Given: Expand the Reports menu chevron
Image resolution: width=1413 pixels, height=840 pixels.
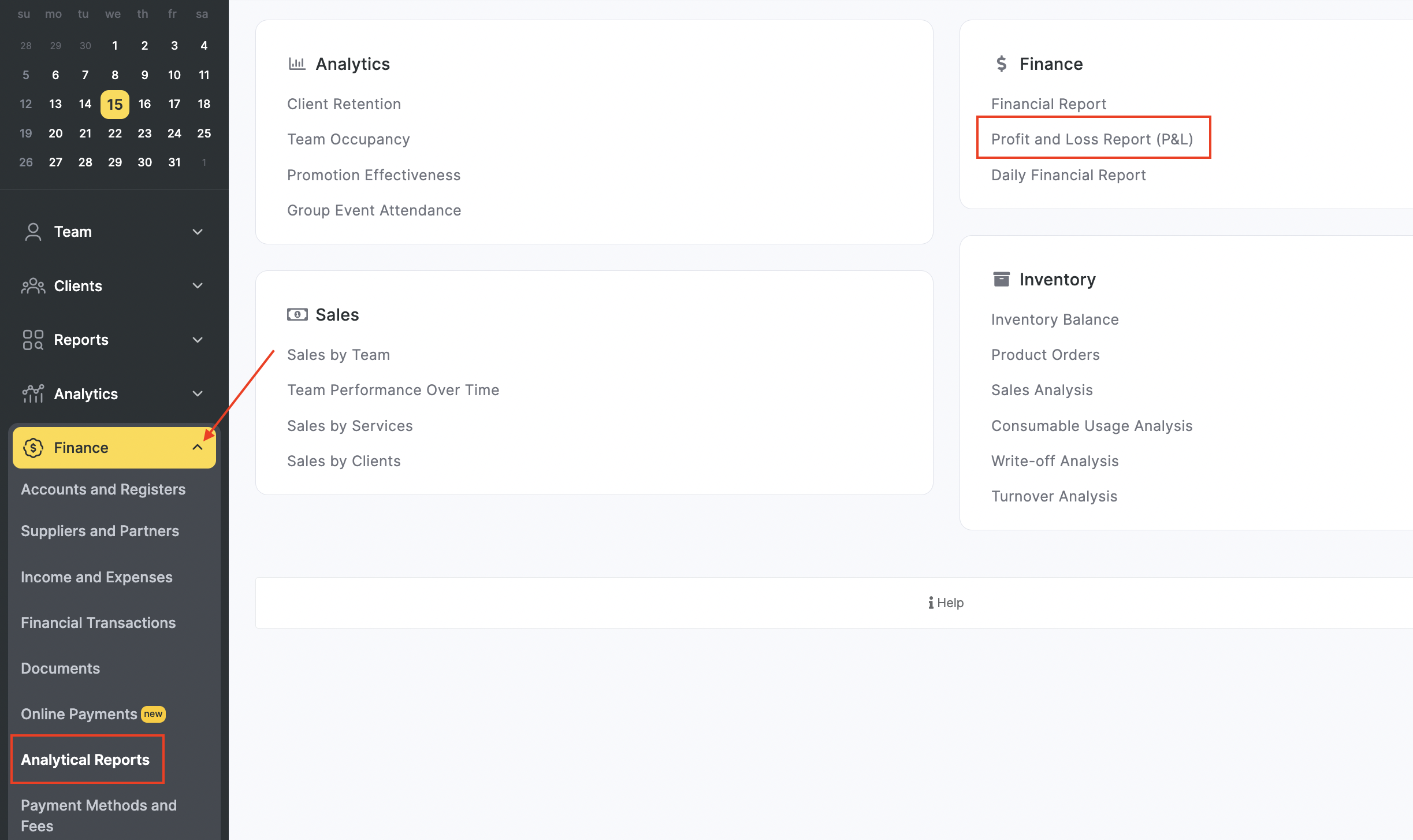Looking at the screenshot, I should coord(198,340).
